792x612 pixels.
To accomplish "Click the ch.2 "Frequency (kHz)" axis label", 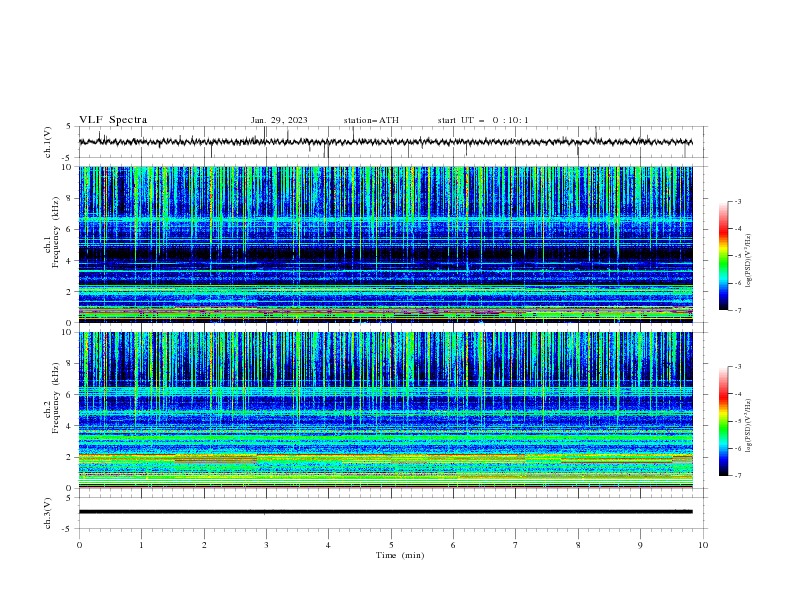I will tap(55, 397).
